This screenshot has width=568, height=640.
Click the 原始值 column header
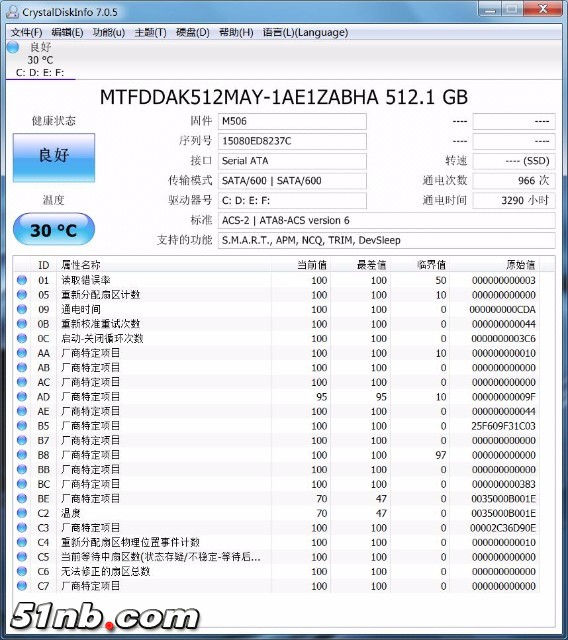coord(501,265)
